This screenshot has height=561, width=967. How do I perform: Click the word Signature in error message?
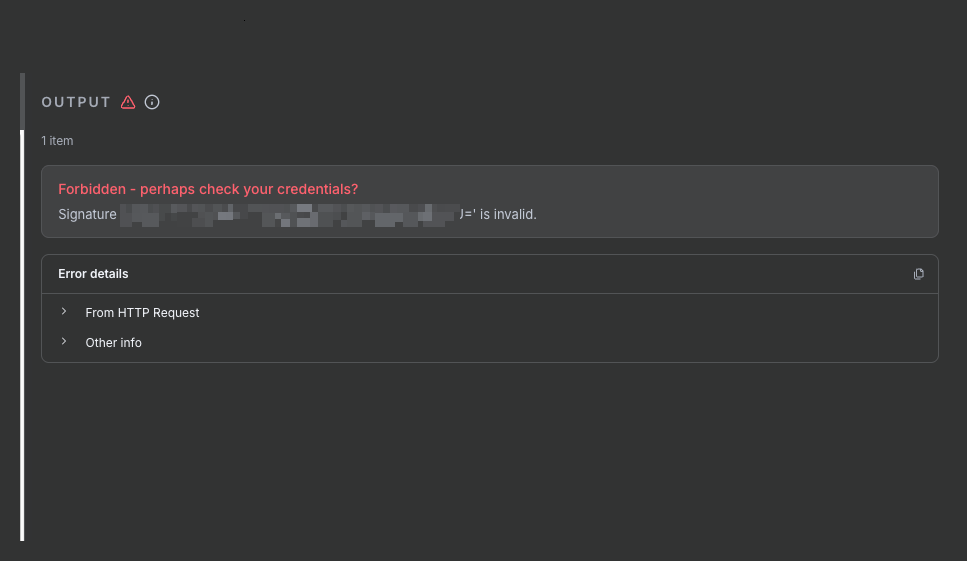pyautogui.click(x=87, y=215)
